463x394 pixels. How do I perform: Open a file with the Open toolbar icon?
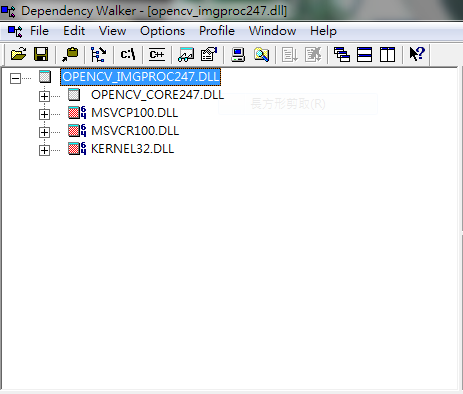[18, 54]
